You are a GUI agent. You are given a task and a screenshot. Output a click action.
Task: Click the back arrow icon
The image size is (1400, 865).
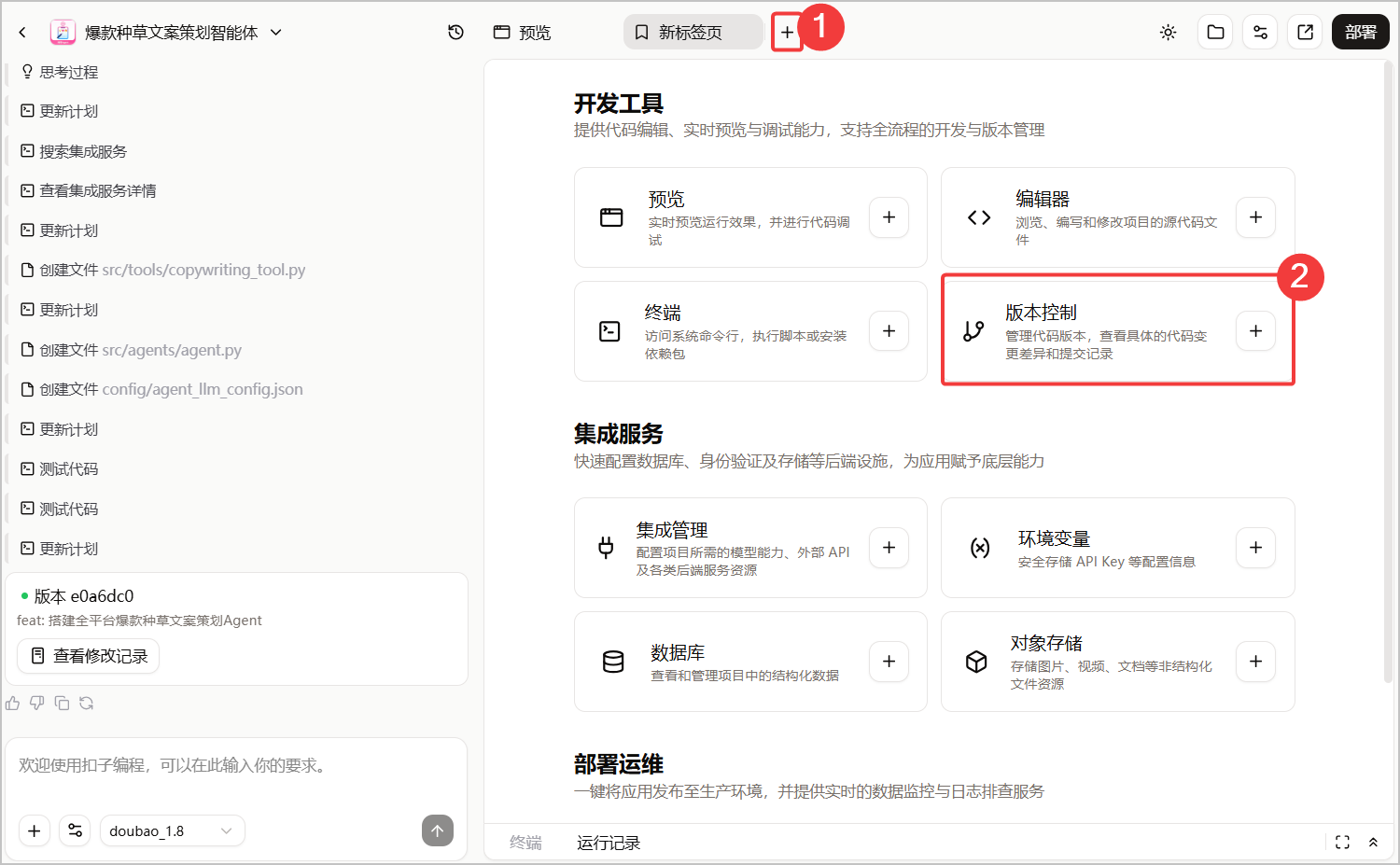(x=22, y=33)
